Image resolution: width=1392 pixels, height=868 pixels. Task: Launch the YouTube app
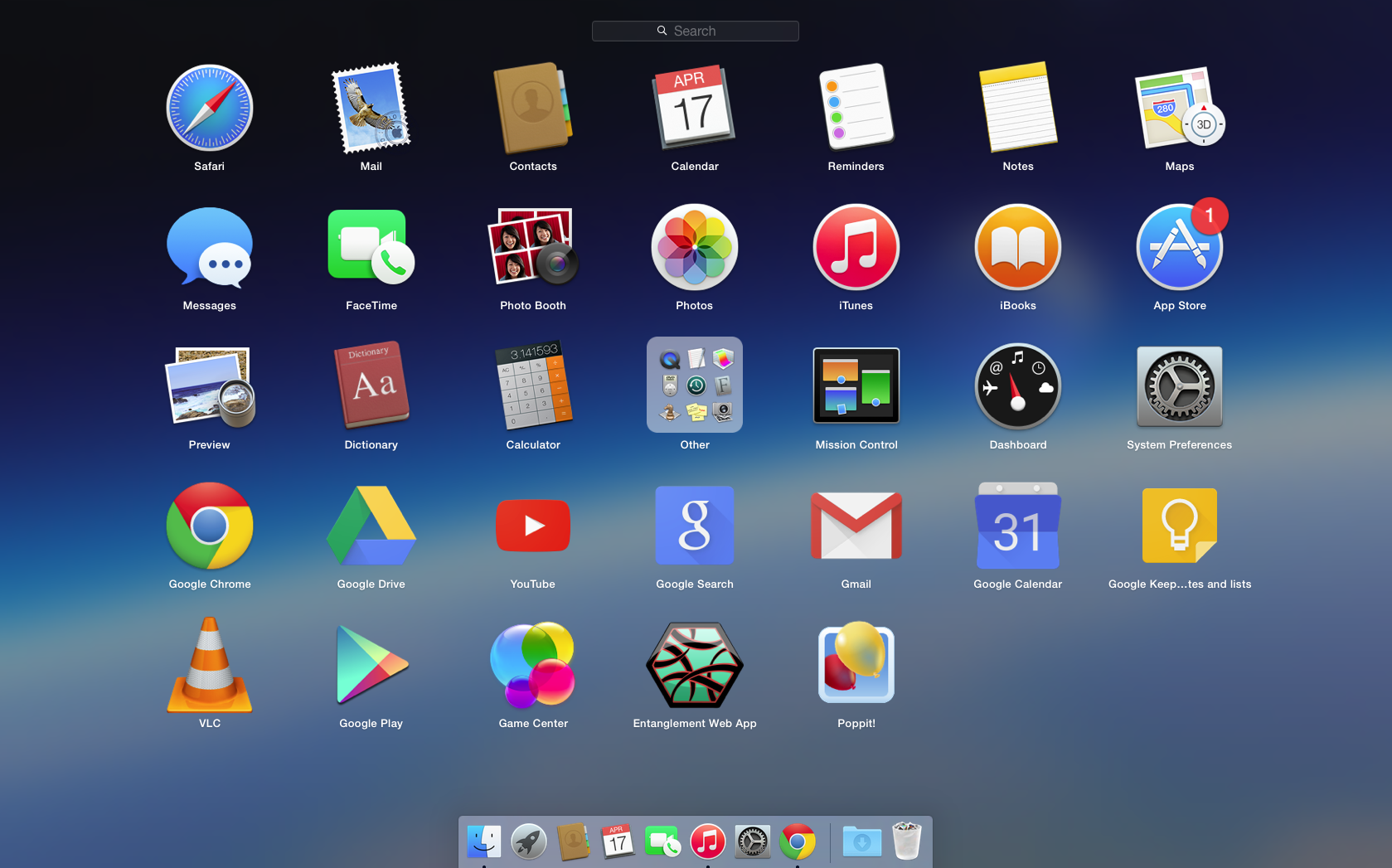(533, 526)
